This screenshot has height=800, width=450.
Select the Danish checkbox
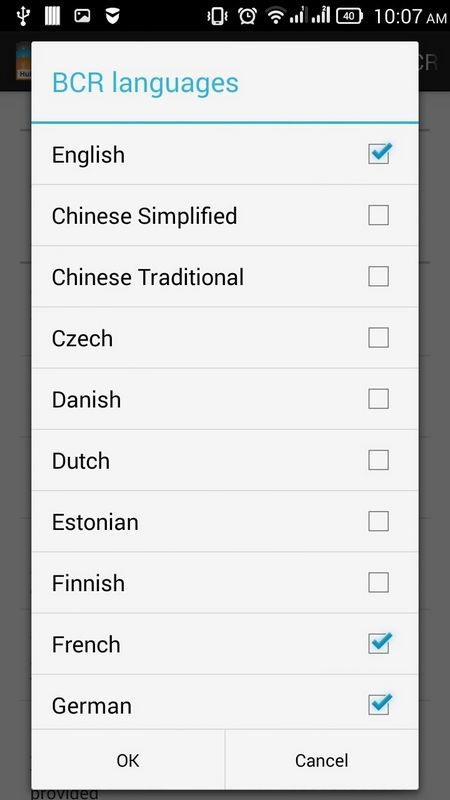coord(379,399)
